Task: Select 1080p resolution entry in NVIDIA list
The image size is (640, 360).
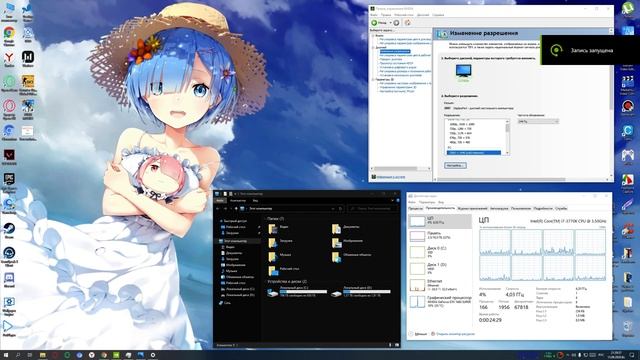Action: pos(462,124)
